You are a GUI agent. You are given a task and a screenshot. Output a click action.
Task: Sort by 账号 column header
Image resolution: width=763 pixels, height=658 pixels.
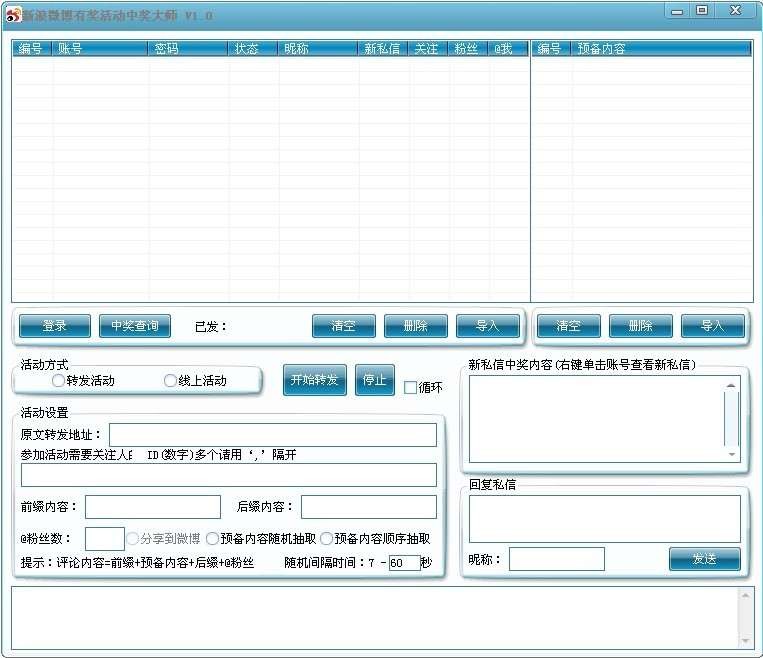[99, 49]
